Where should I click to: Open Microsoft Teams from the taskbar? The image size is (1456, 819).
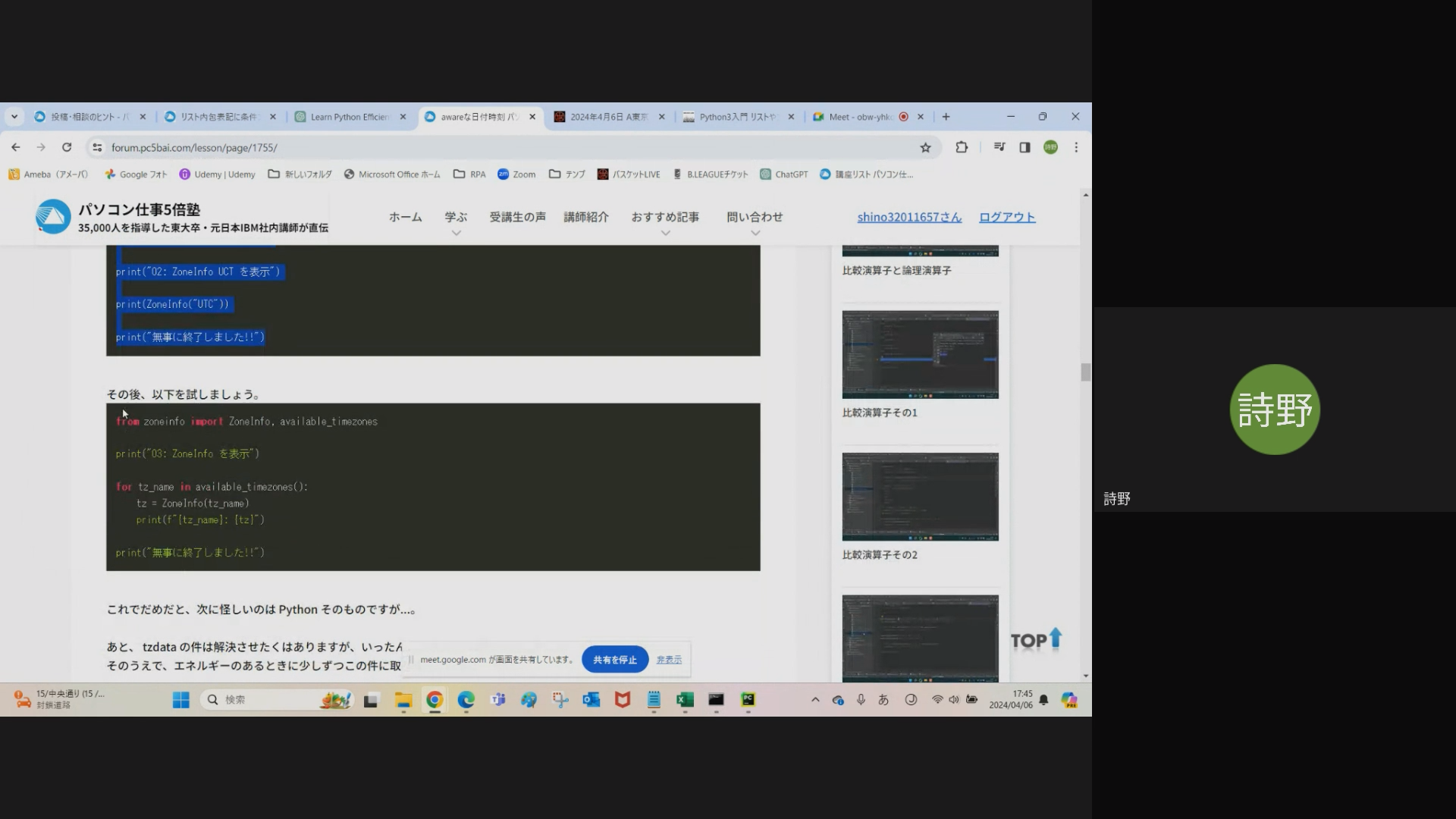[x=497, y=699]
